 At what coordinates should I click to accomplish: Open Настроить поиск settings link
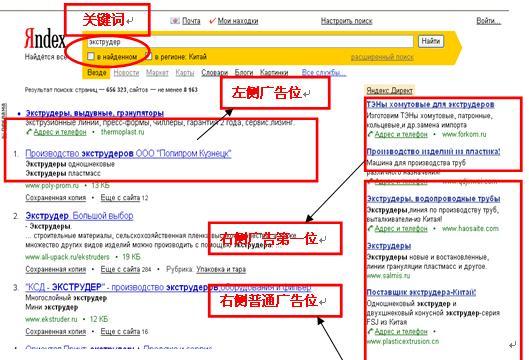click(346, 21)
